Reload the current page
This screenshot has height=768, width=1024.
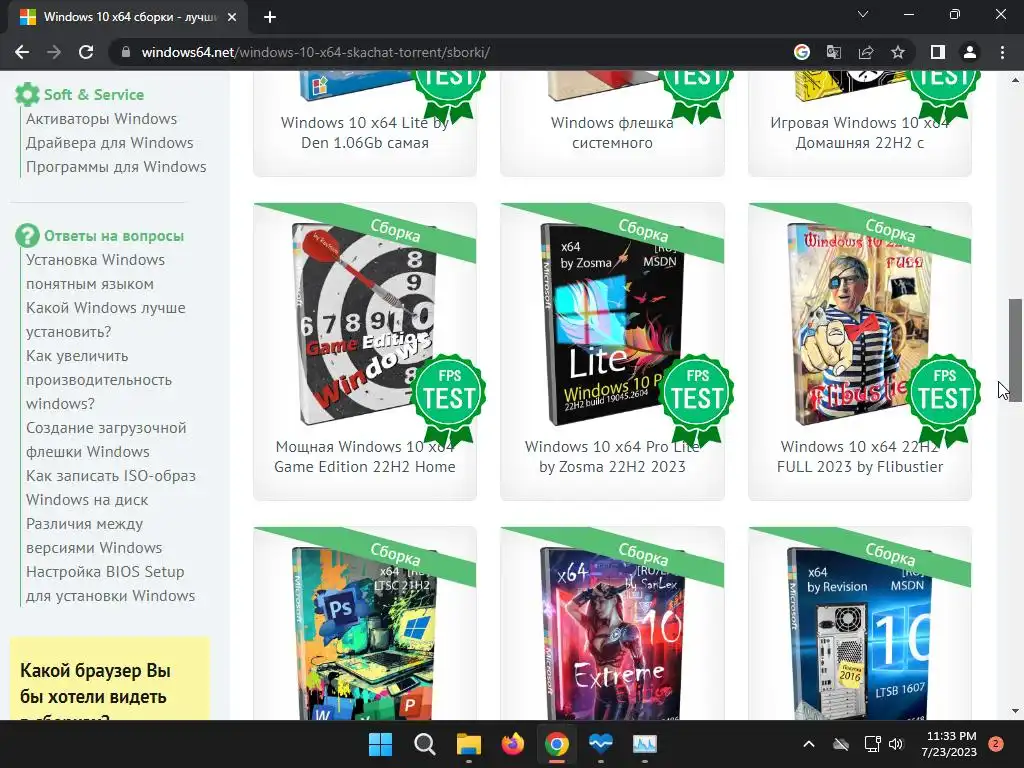tap(86, 52)
